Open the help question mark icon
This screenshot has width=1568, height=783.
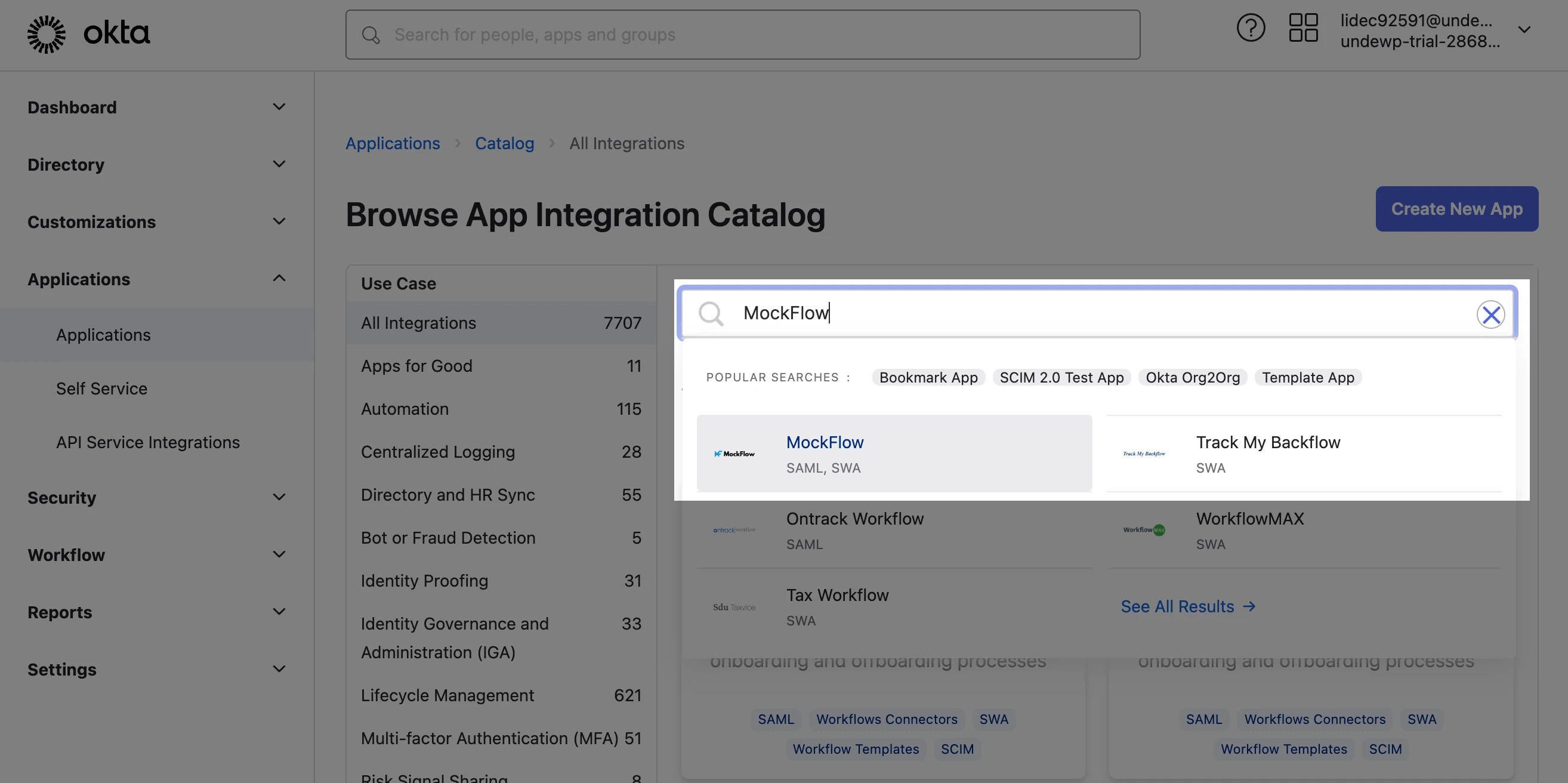pos(1251,28)
